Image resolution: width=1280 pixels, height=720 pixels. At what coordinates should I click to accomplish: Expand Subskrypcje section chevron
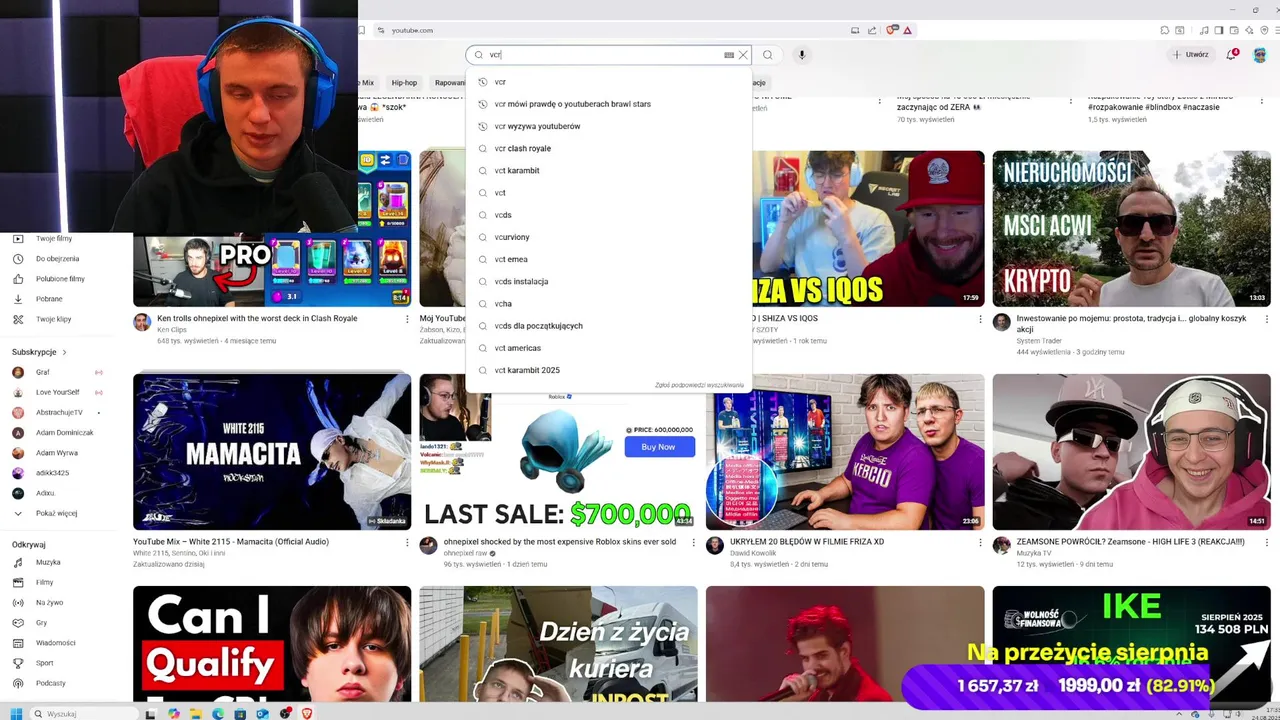(x=64, y=352)
